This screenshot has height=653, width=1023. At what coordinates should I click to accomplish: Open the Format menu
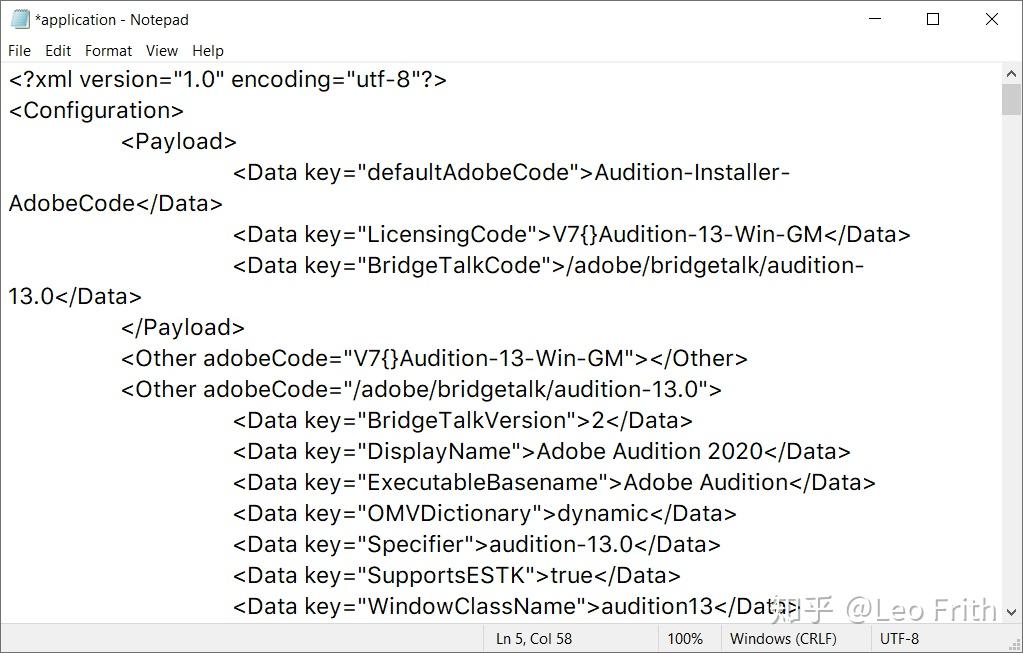108,50
